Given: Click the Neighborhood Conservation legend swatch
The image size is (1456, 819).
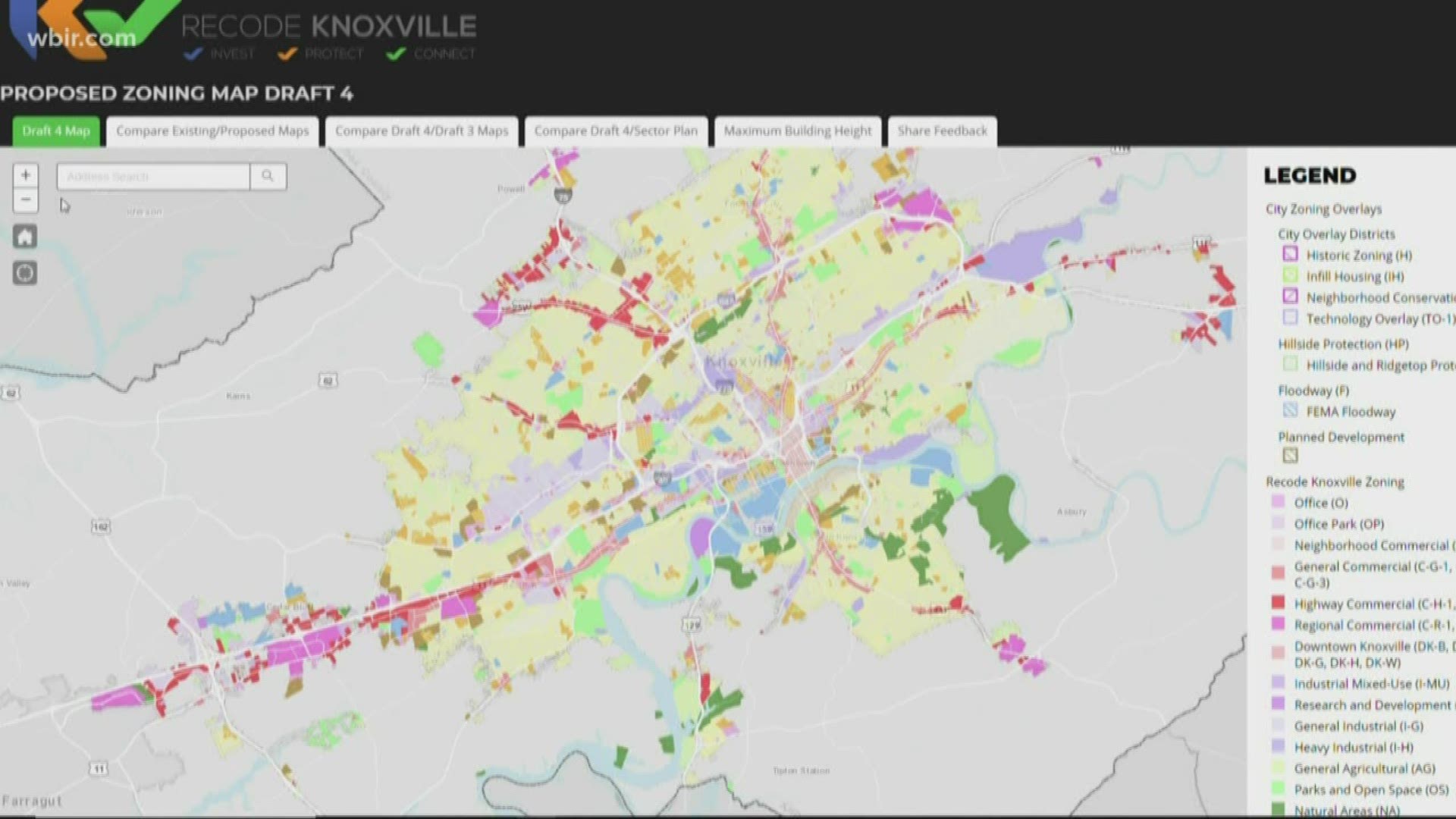Looking at the screenshot, I should [1290, 297].
